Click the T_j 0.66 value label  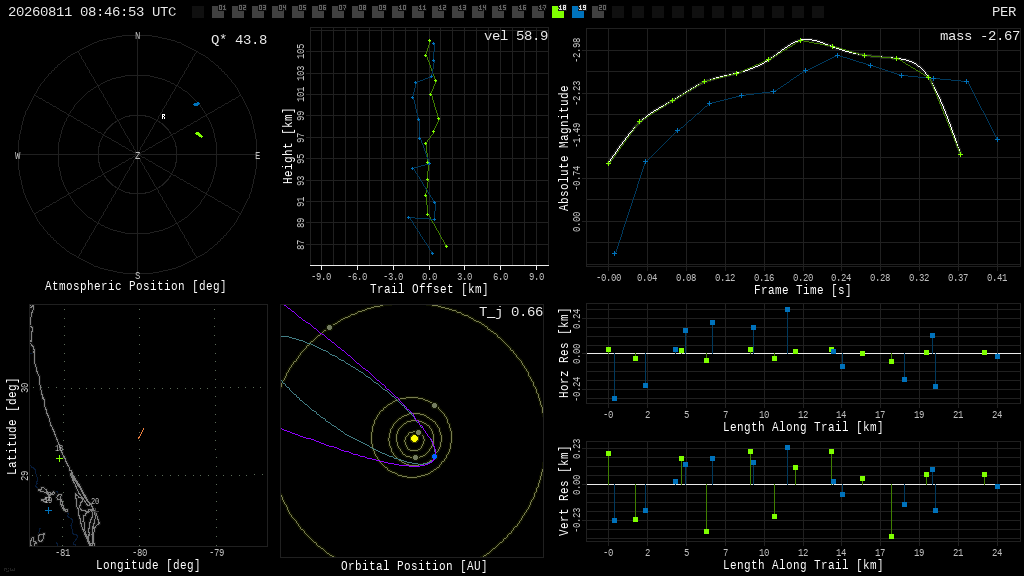coord(511,312)
